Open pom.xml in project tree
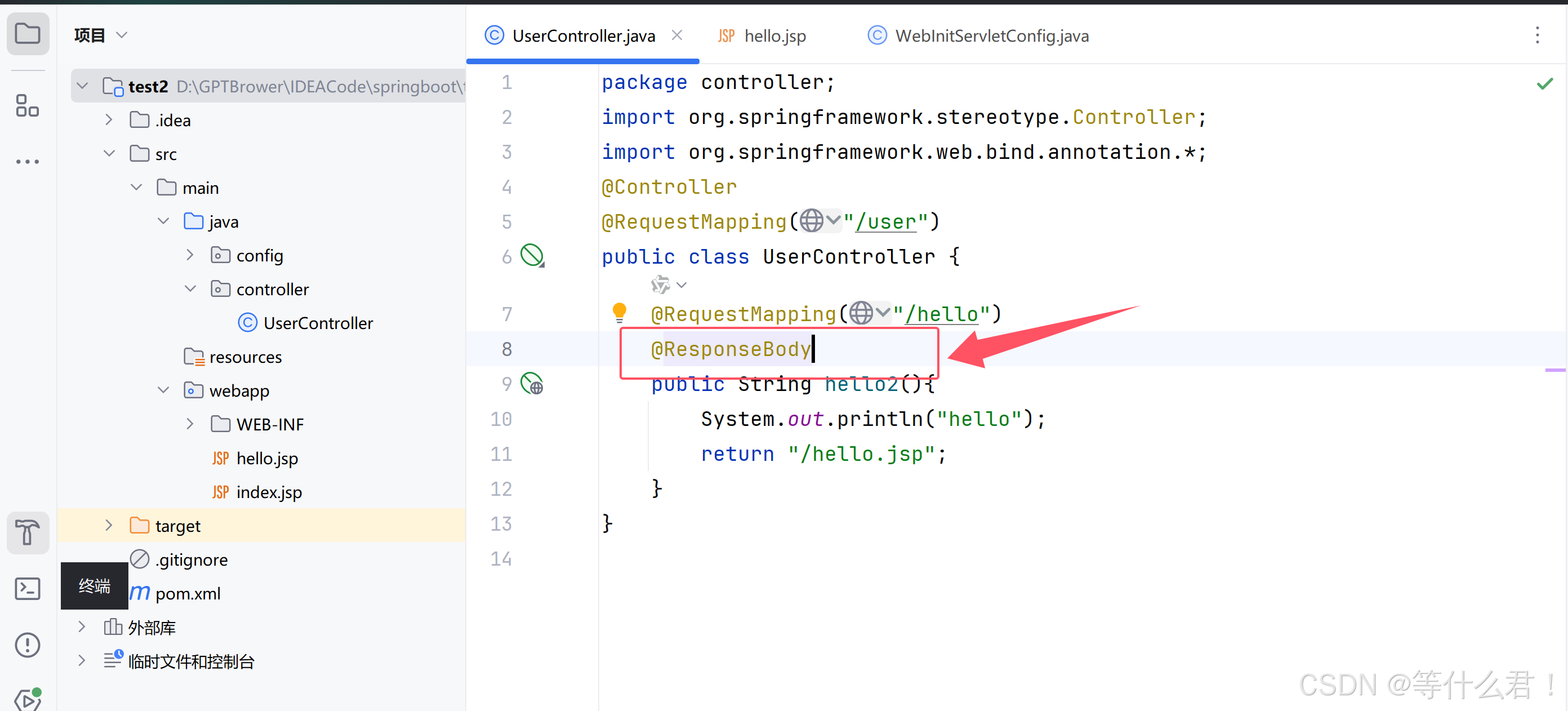 (188, 593)
